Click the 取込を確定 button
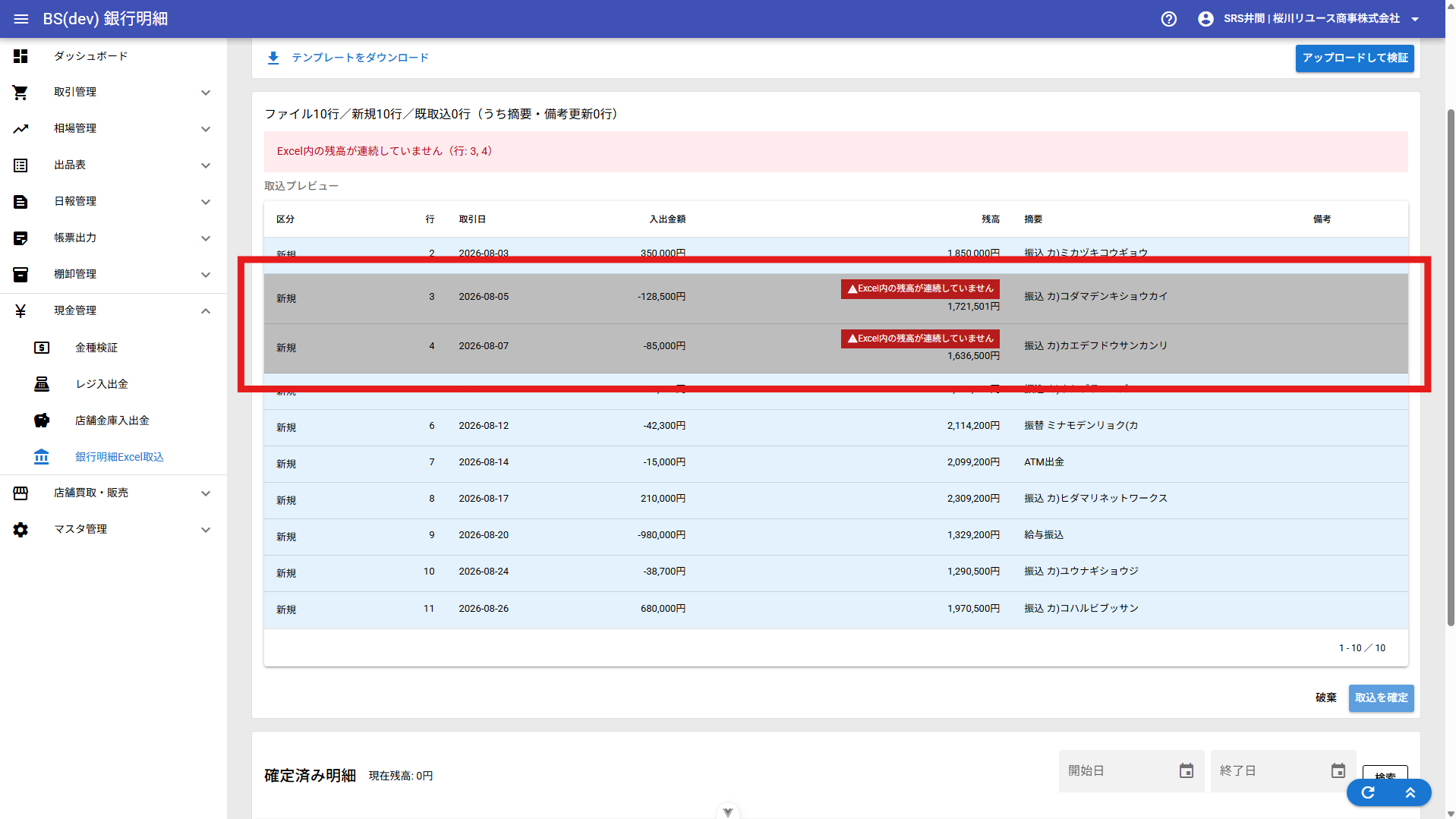Screen dimensions: 1456x819 pos(1381,698)
